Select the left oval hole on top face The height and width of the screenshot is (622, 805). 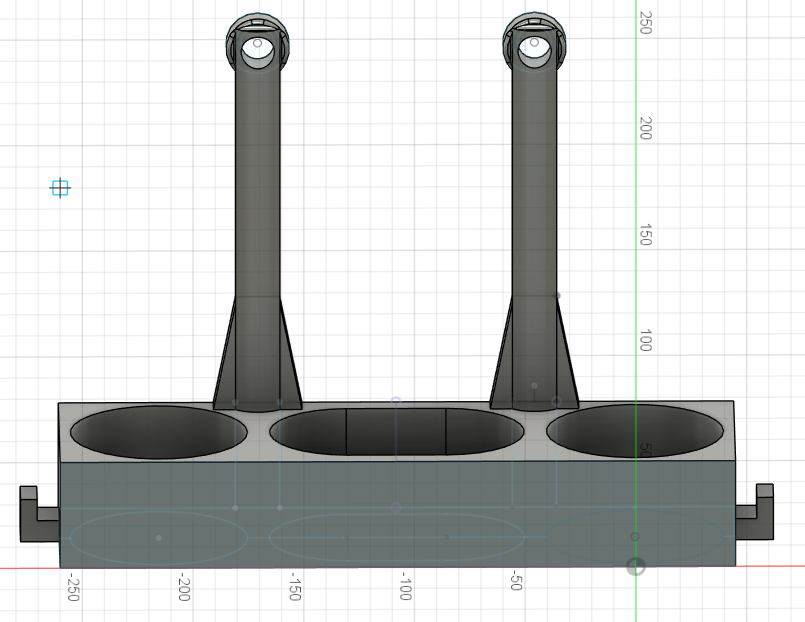click(159, 432)
